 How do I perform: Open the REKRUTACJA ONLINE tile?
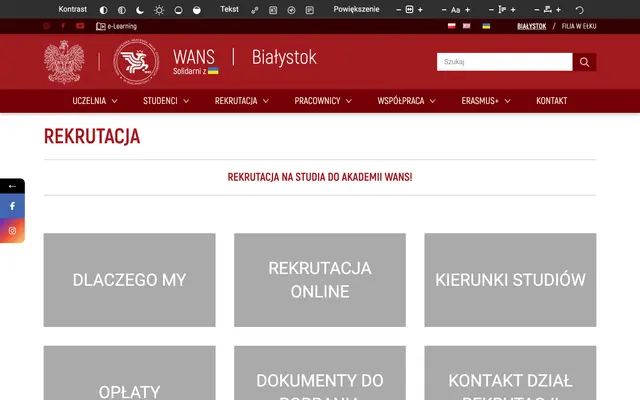pyautogui.click(x=320, y=280)
